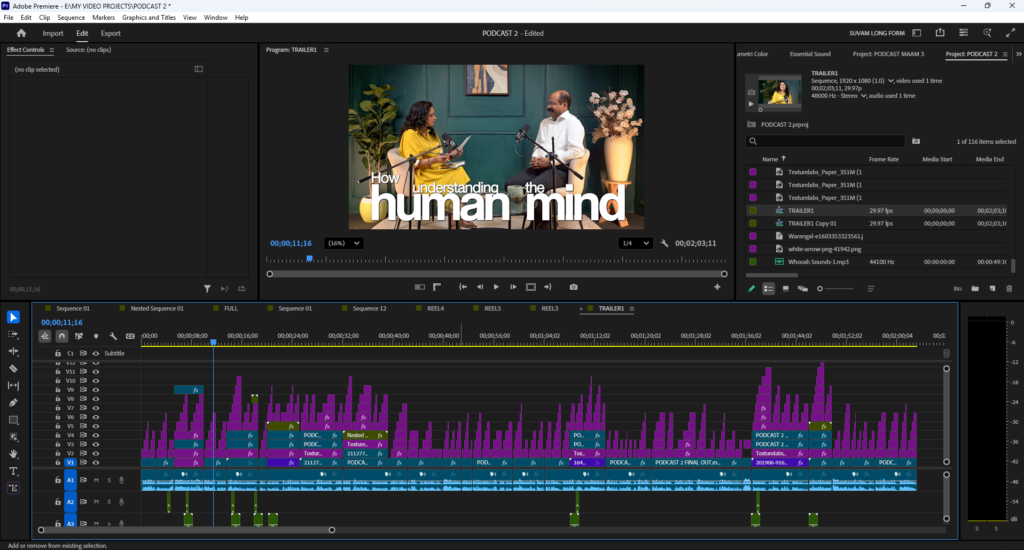Image resolution: width=1024 pixels, height=550 pixels.
Task: Switch to Project: PODCAST MAAM 3 tab
Action: pos(888,54)
